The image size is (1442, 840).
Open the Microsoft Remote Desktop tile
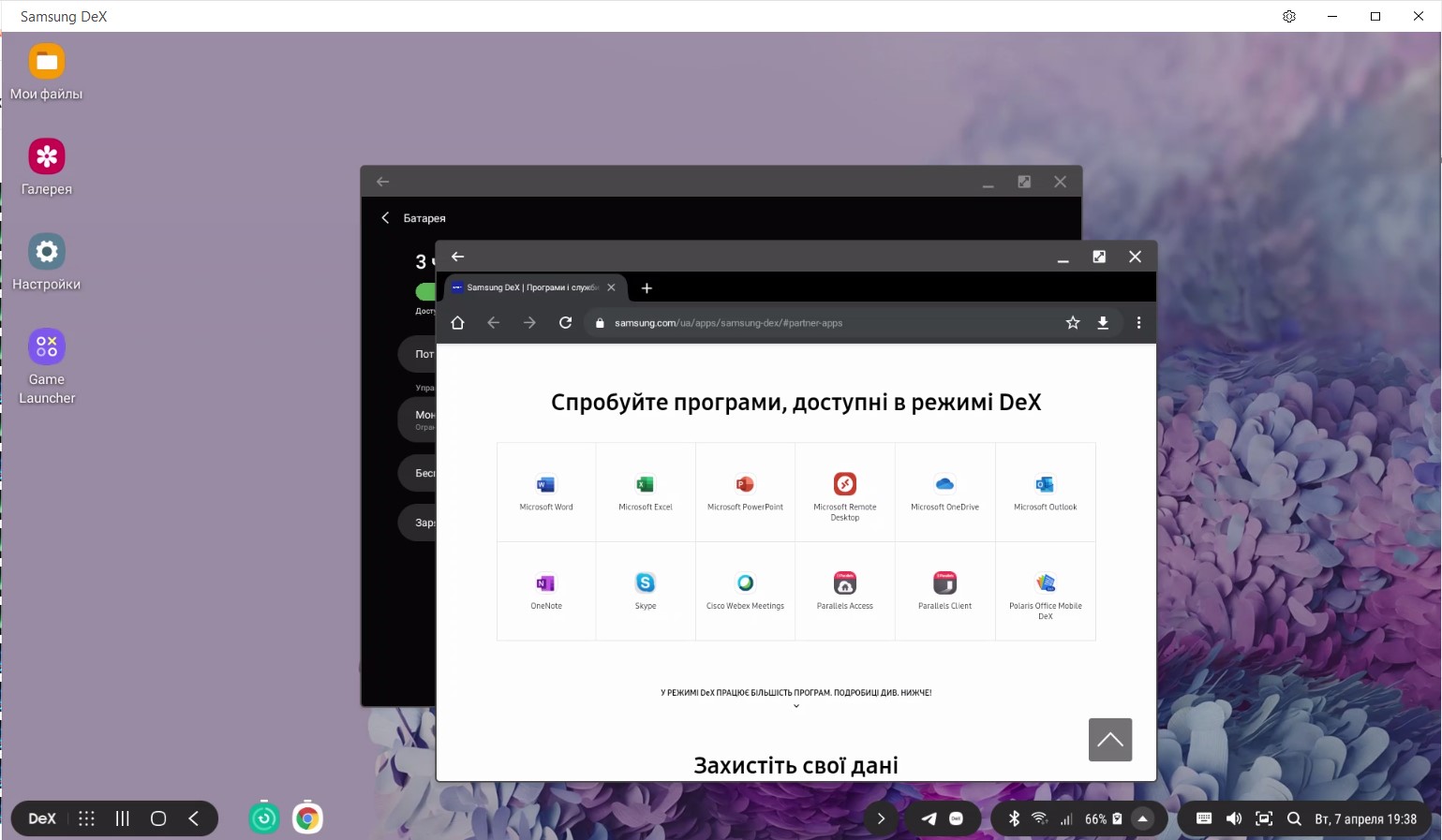pos(845,493)
